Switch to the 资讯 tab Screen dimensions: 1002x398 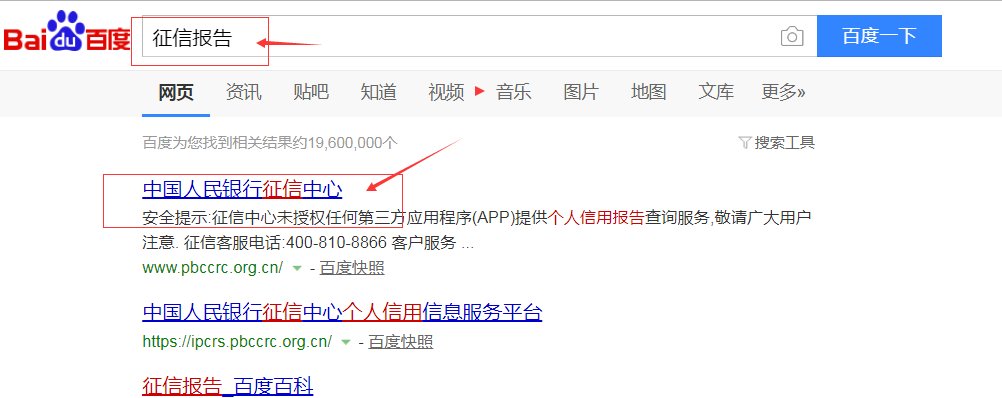[243, 92]
